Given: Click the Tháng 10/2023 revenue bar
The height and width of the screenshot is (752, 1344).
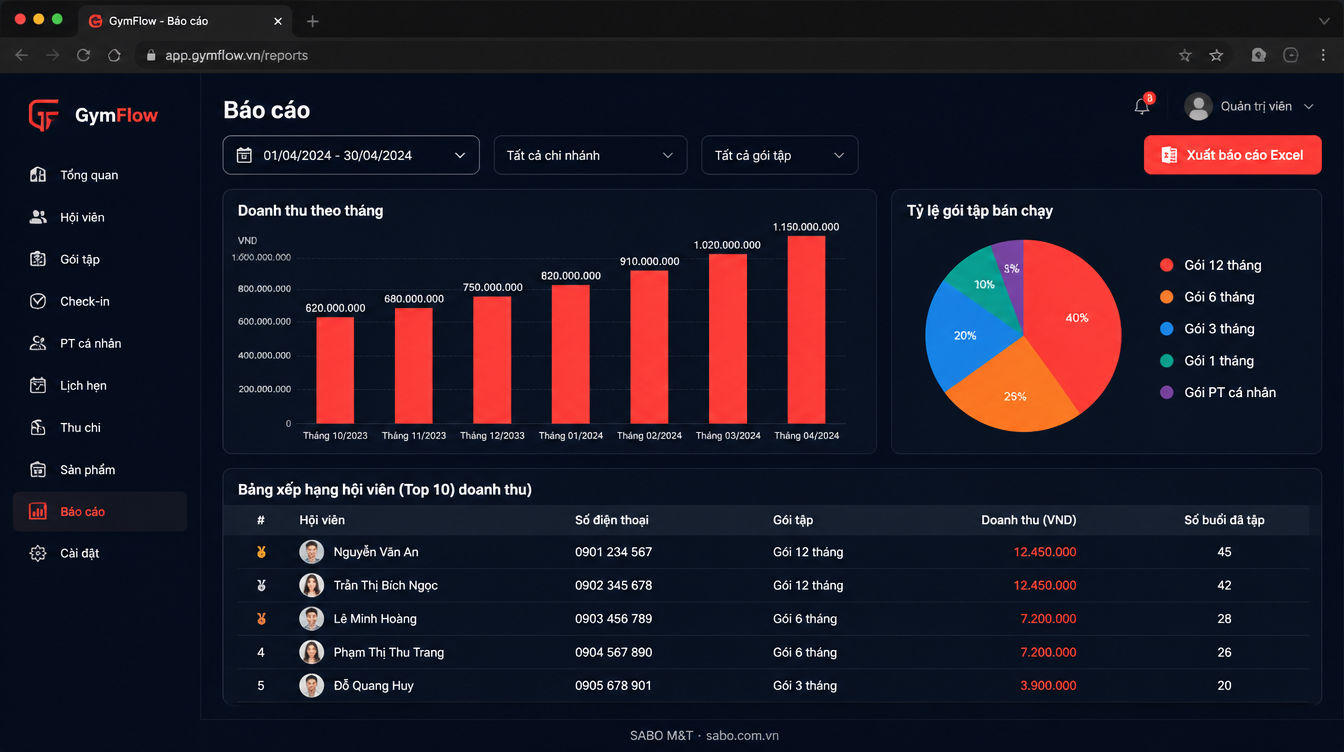Looking at the screenshot, I should tap(335, 370).
